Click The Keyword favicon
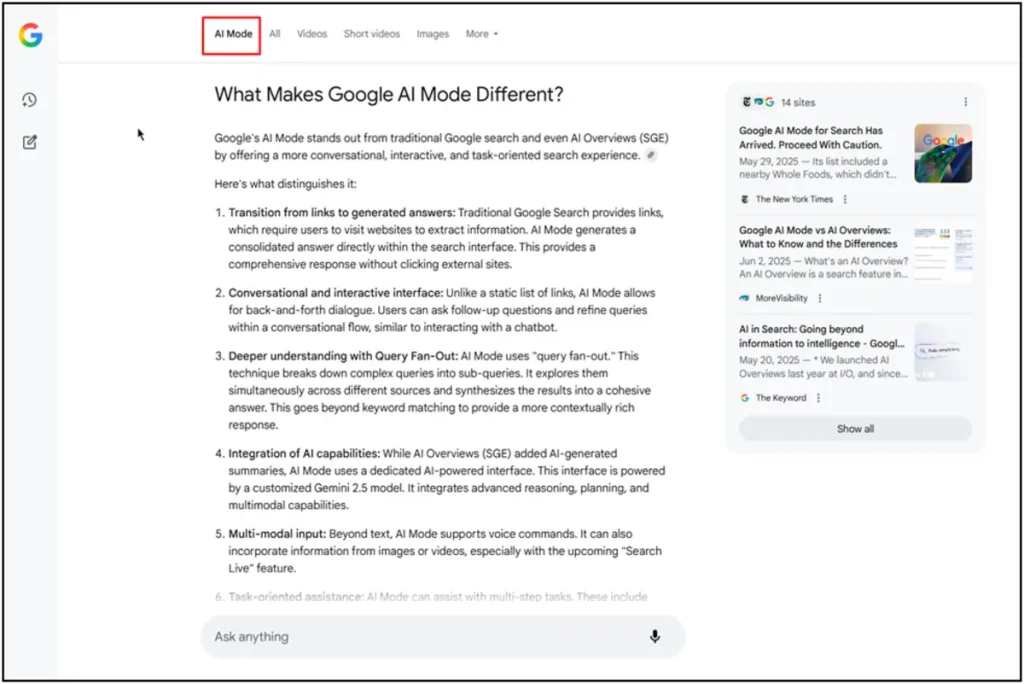The width and height of the screenshot is (1024, 684). (x=744, y=397)
